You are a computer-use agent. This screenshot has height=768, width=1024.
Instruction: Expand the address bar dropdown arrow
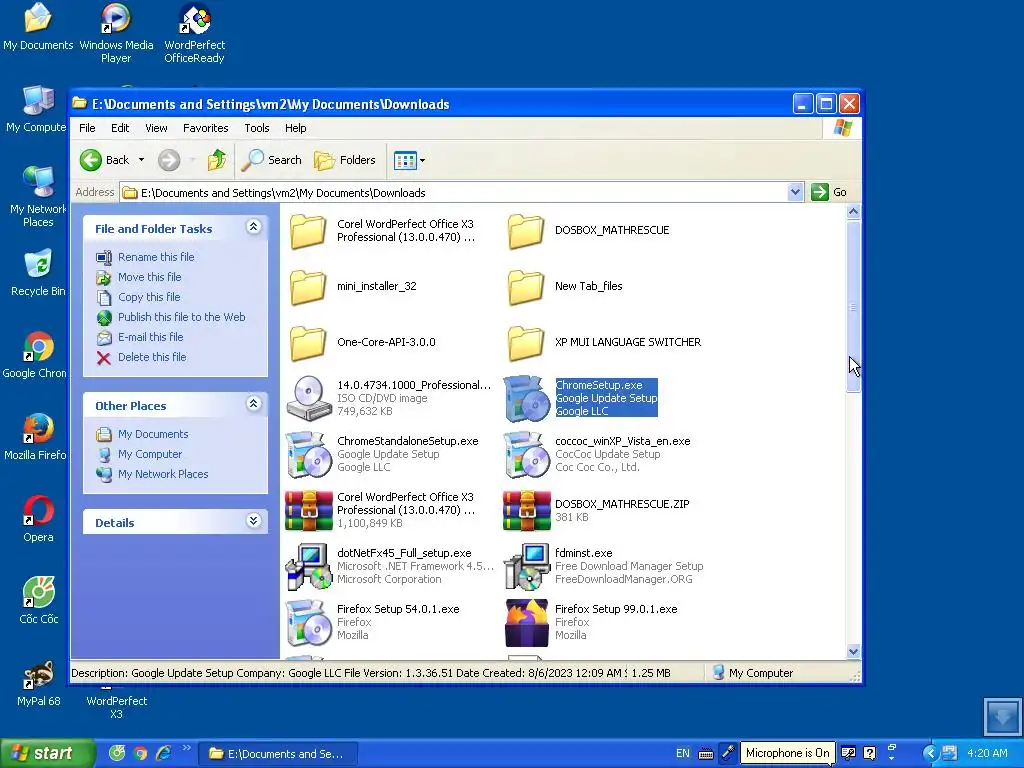[x=795, y=192]
